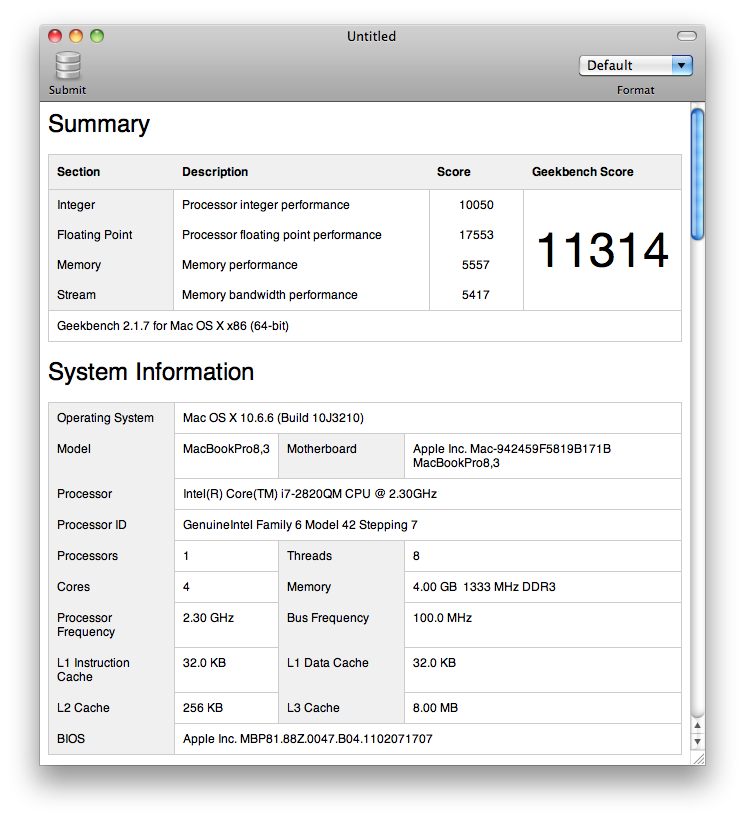Click the Geekbench score 11314

coord(602,250)
